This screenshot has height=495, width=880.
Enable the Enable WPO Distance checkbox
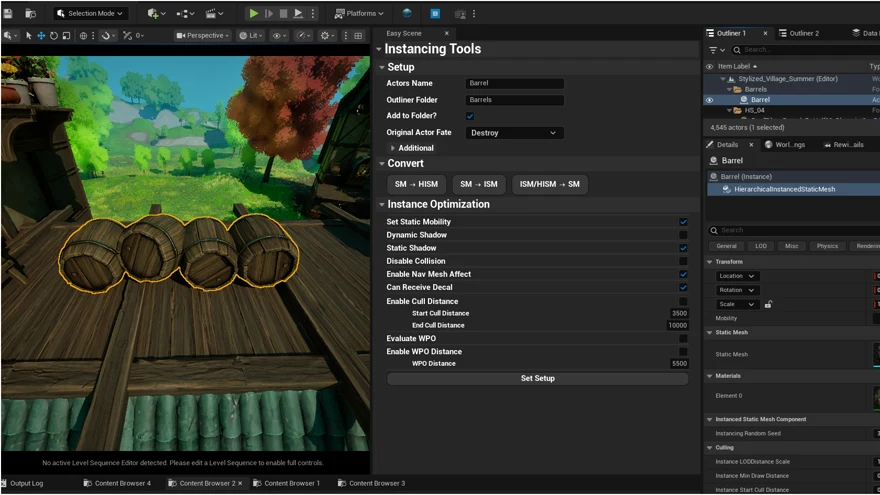coord(683,351)
